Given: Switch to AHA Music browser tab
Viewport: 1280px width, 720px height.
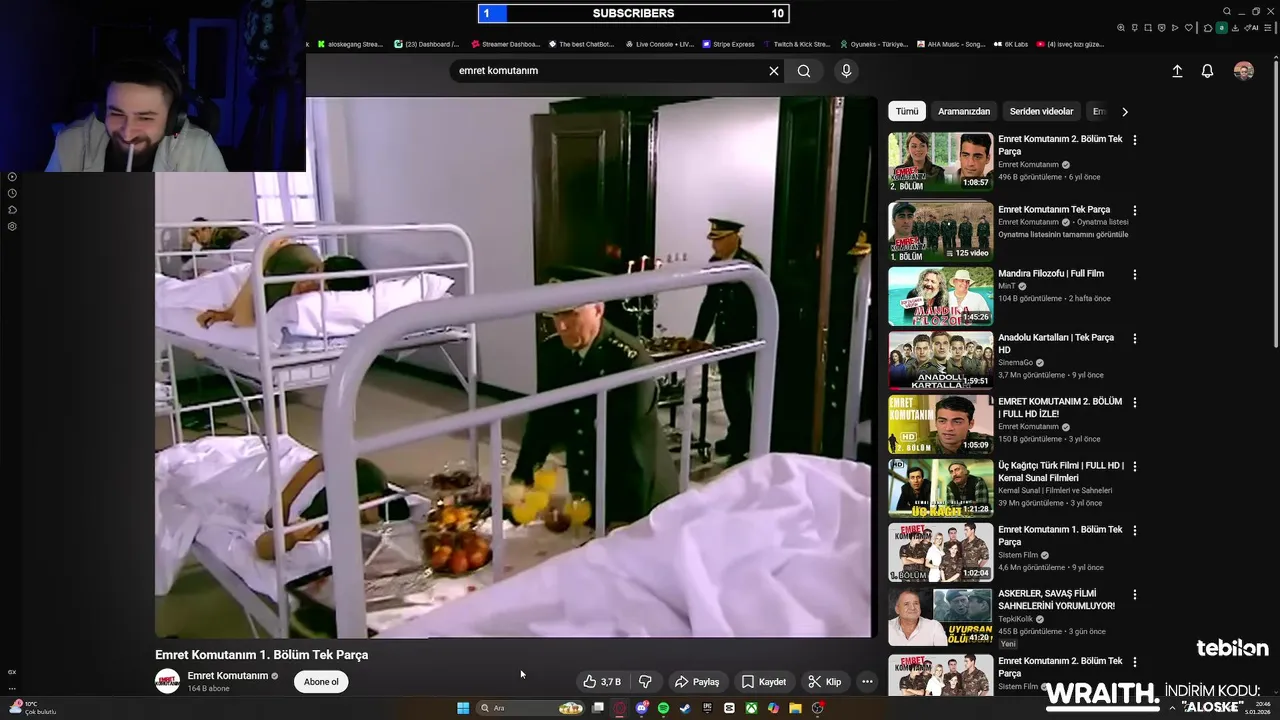Looking at the screenshot, I should [x=951, y=44].
